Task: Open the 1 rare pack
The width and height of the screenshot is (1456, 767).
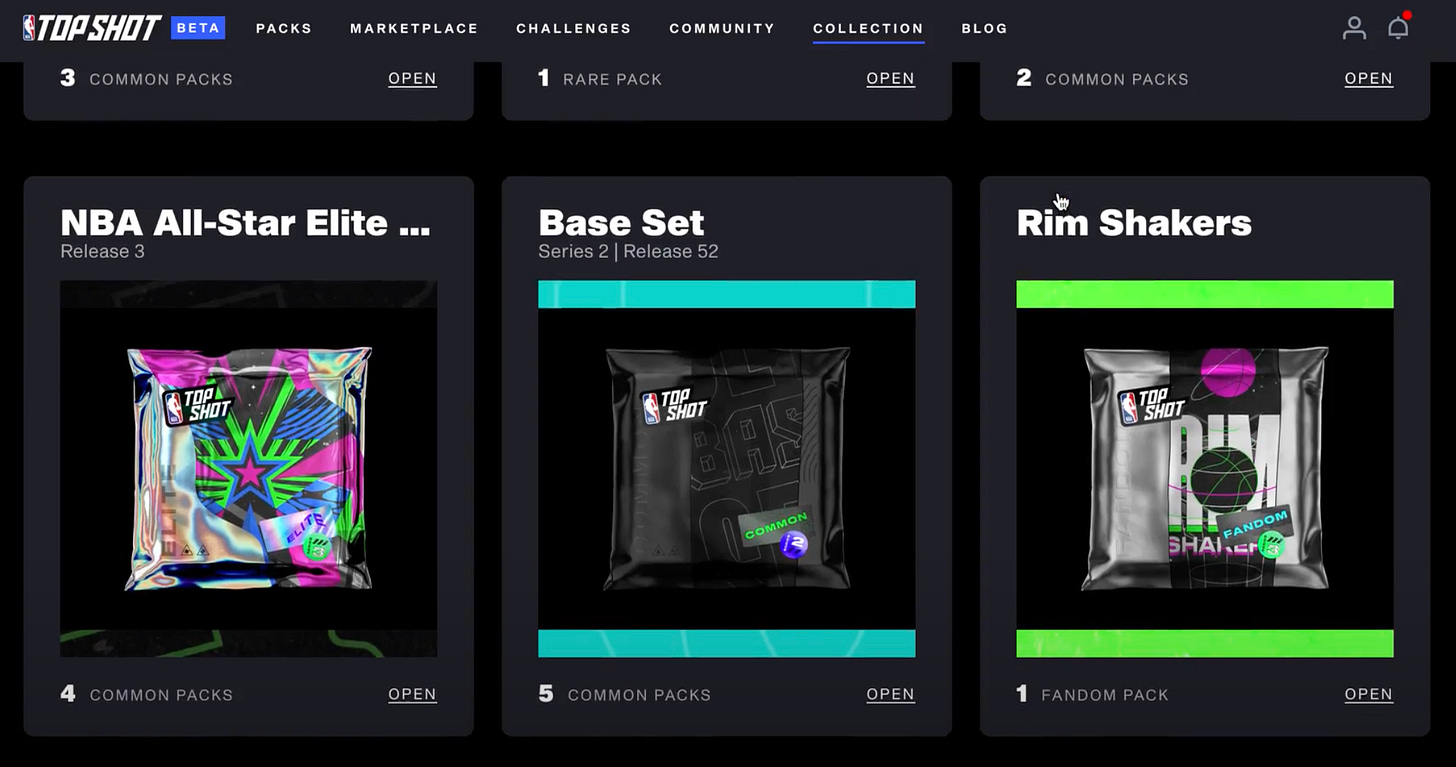Action: pyautogui.click(x=890, y=79)
